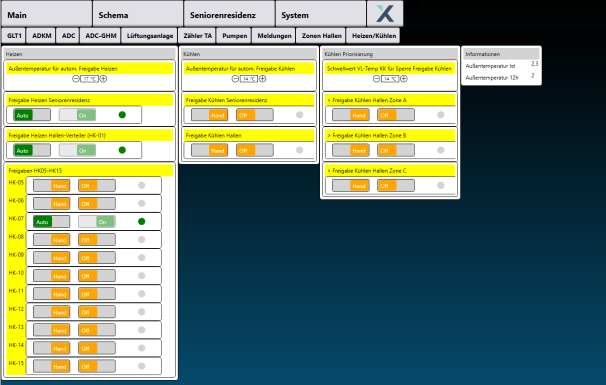Open the Main tab

click(x=46, y=14)
